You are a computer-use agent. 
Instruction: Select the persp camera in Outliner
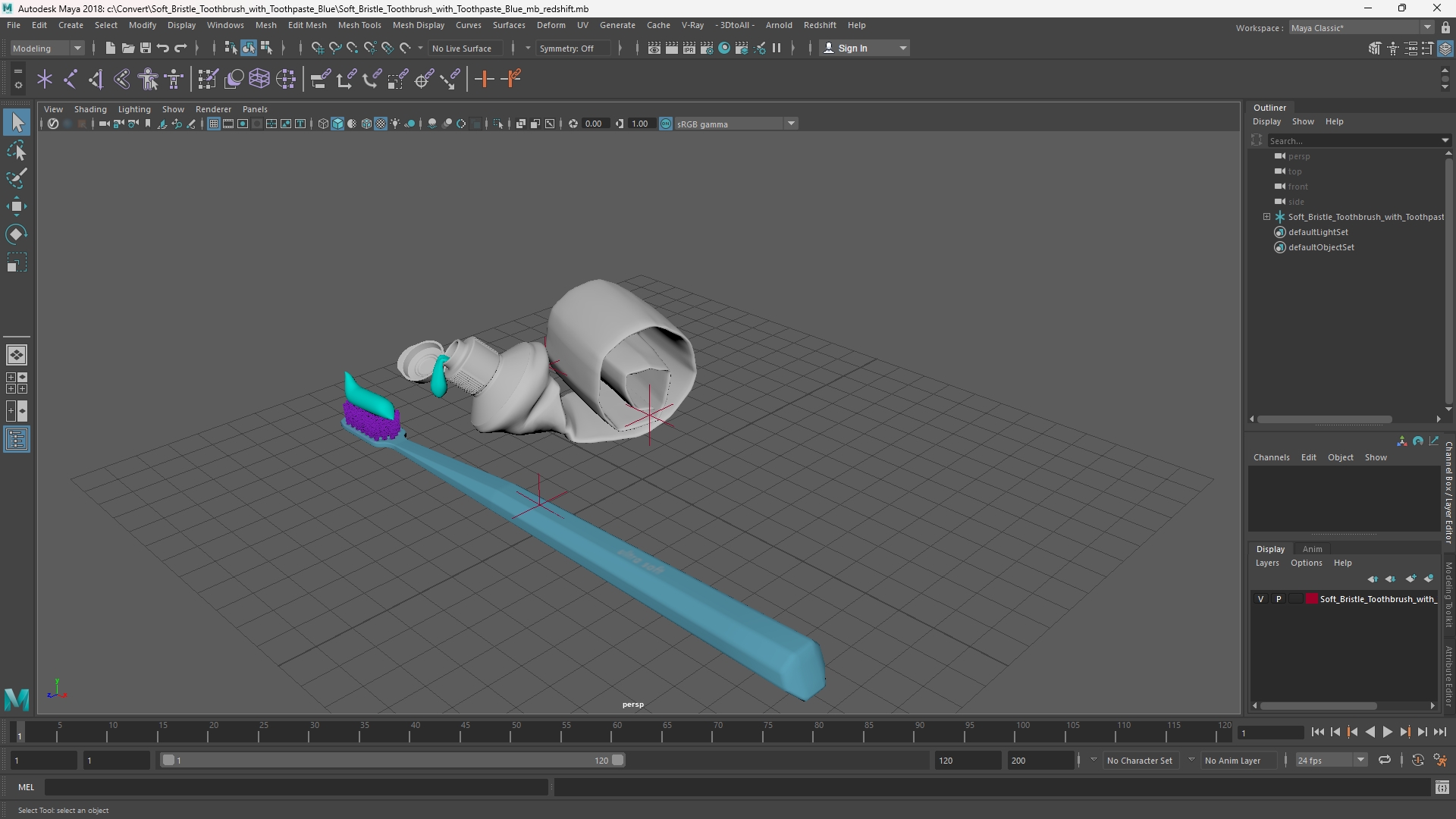coord(1298,156)
